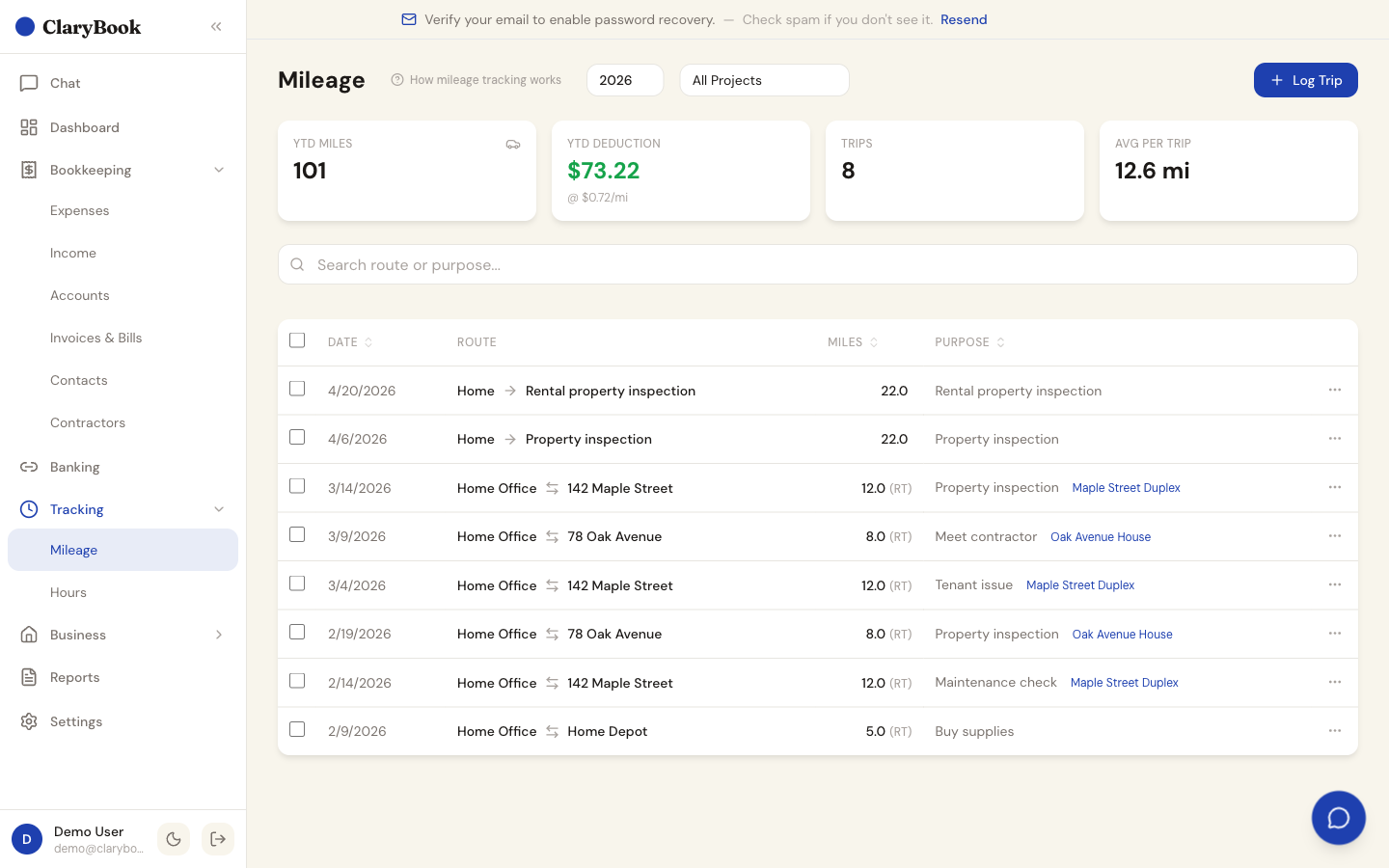1389x868 pixels.
Task: Click the Log Trip button
Action: coord(1305,80)
